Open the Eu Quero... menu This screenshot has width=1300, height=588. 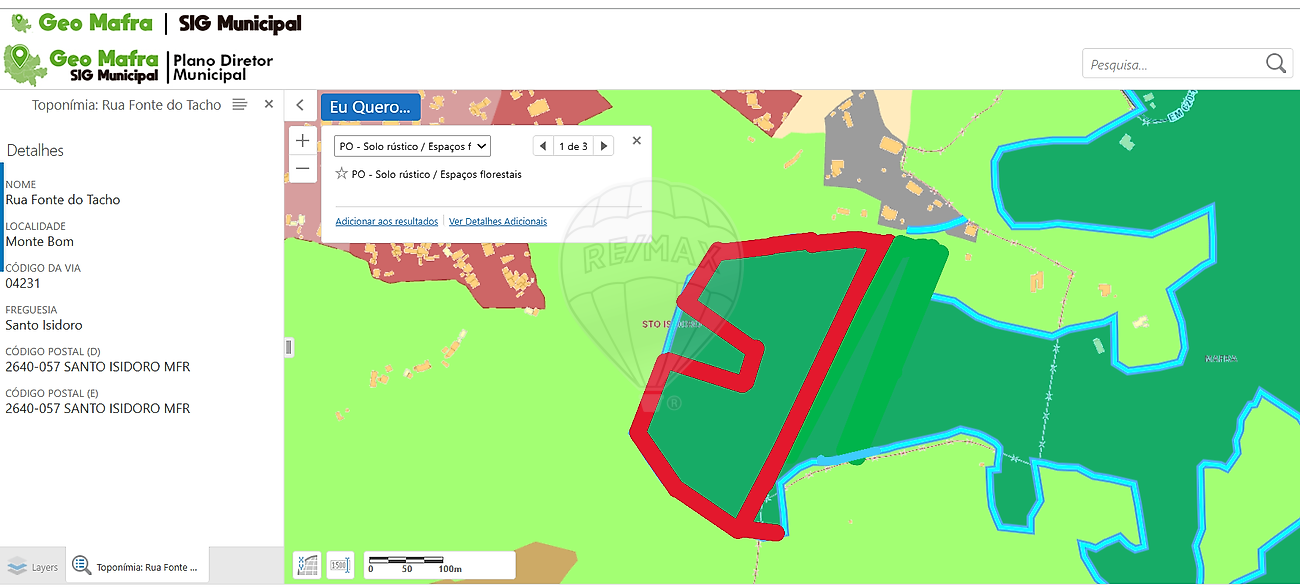(370, 107)
